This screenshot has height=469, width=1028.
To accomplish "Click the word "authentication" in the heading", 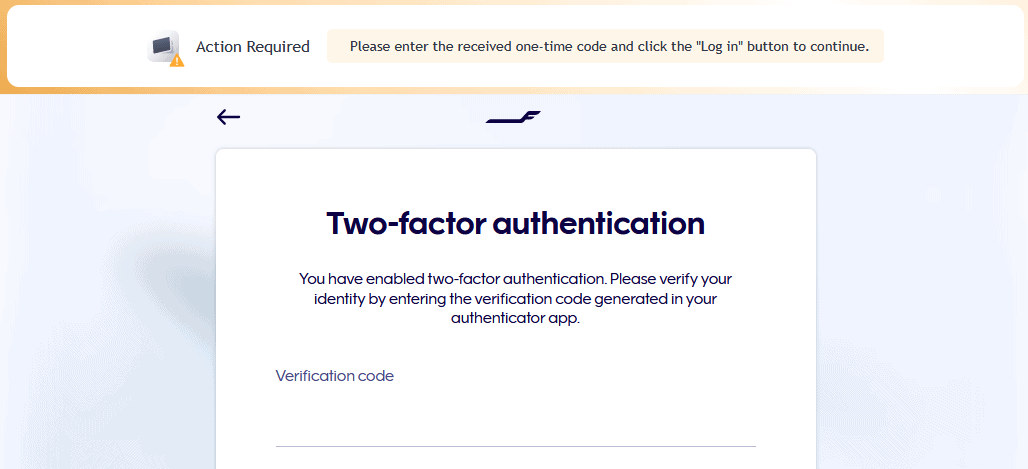I will pyautogui.click(x=598, y=222).
